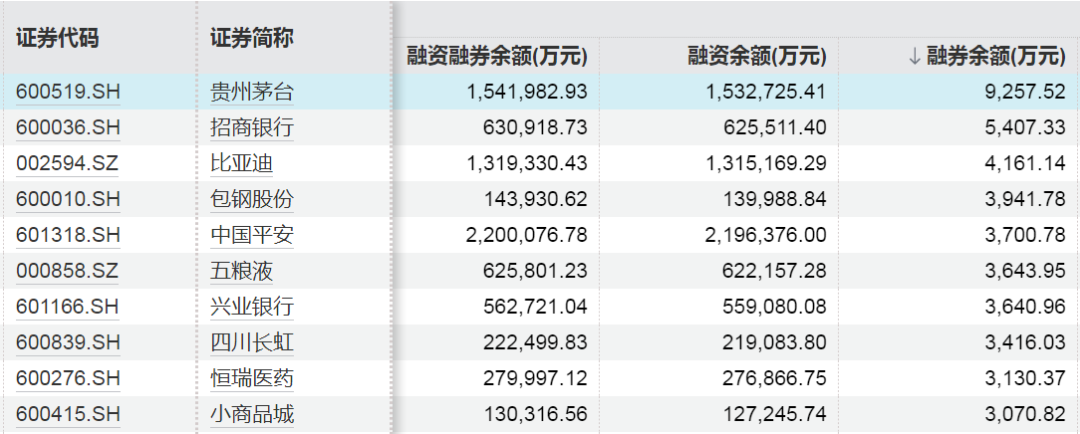
Task: Open stock code link 600519.SH
Action: tap(68, 92)
